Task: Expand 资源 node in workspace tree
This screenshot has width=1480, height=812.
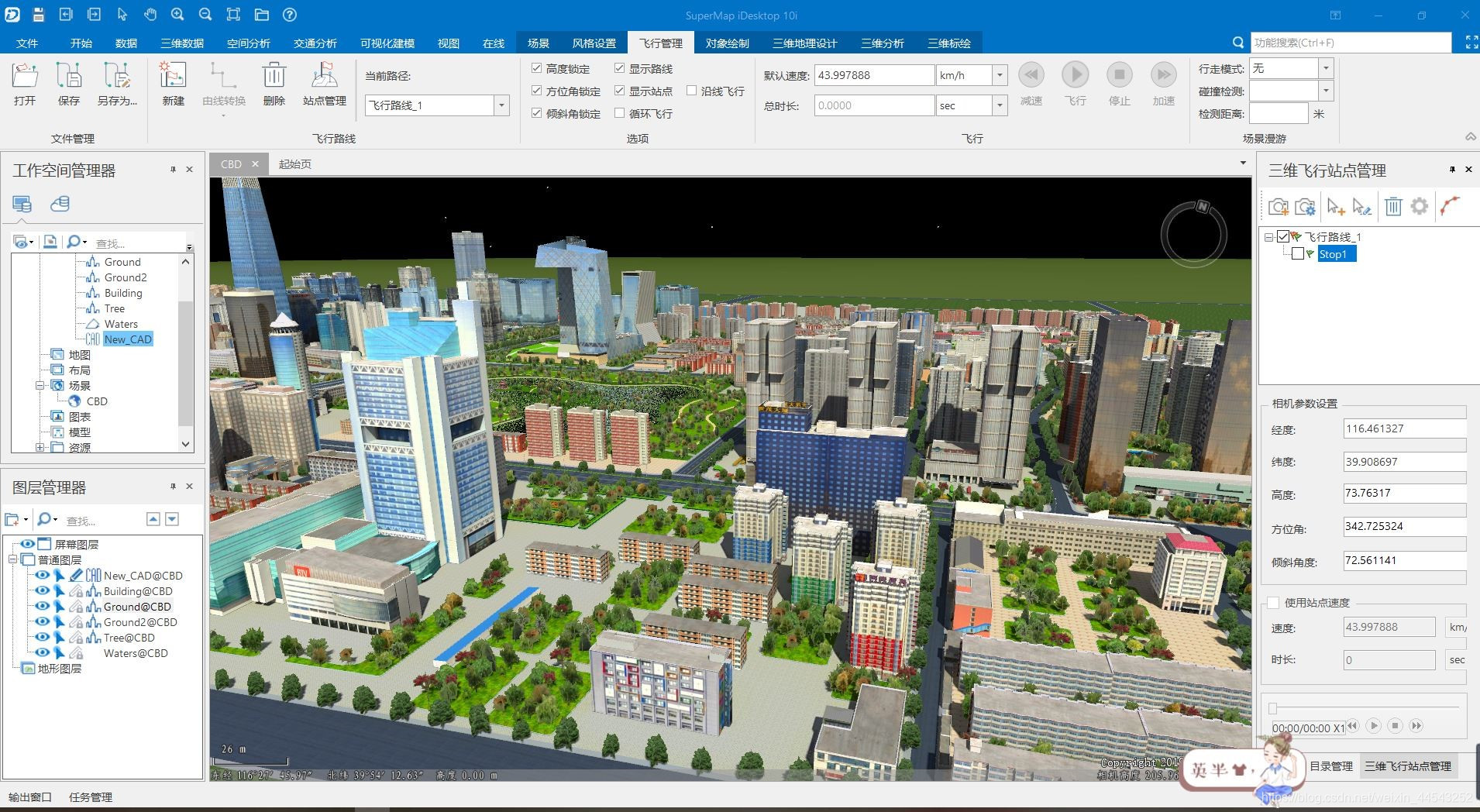Action: (40, 447)
